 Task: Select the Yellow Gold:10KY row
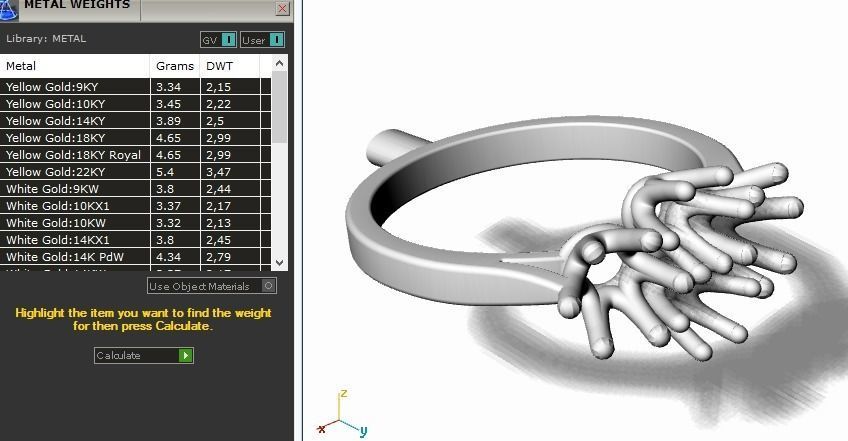click(135, 104)
